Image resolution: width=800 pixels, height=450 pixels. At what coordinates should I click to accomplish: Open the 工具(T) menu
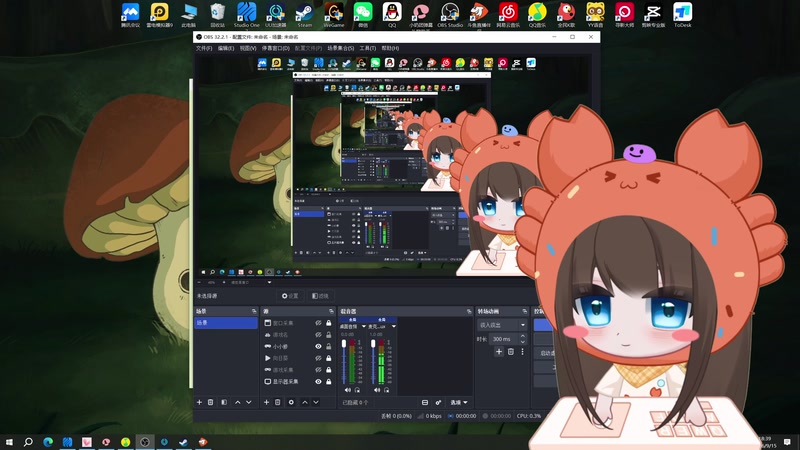point(367,48)
